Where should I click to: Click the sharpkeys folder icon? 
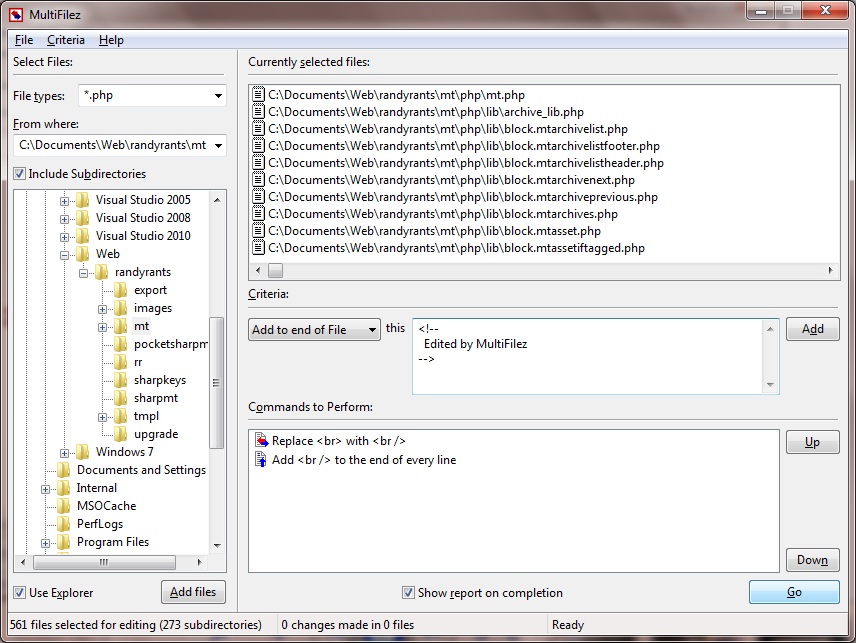[121, 380]
